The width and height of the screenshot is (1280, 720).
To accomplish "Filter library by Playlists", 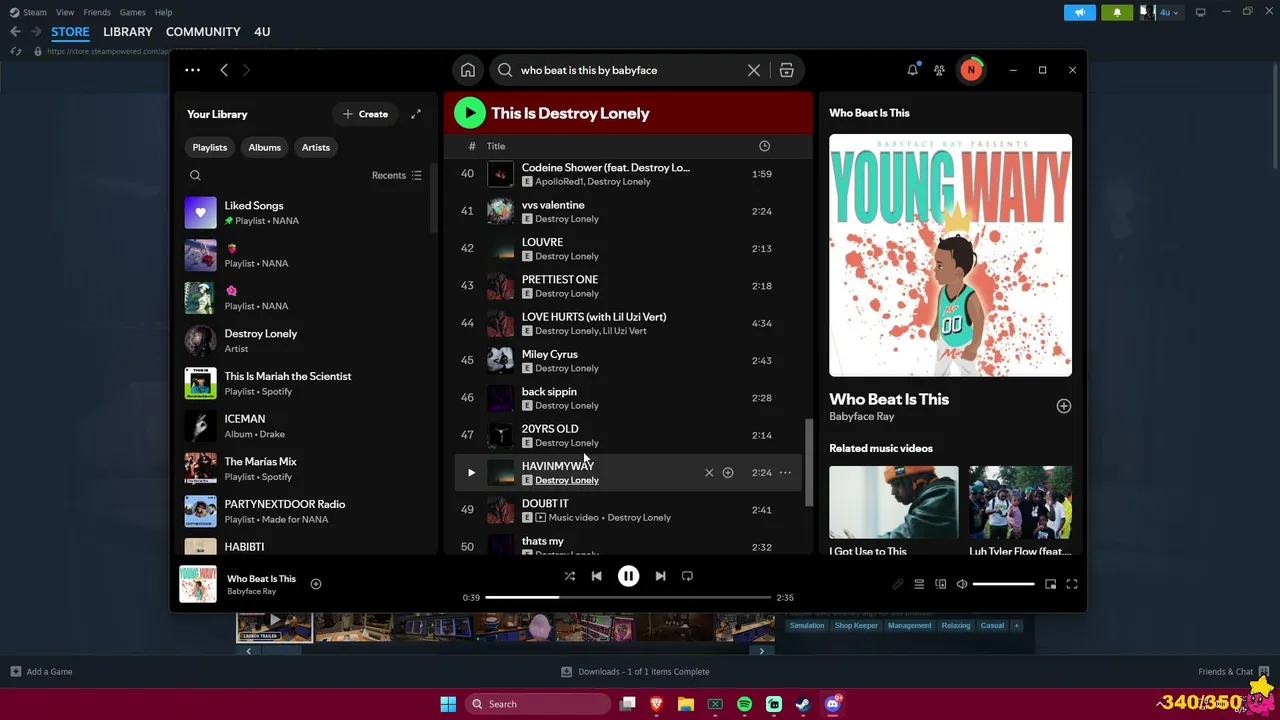I will (210, 147).
